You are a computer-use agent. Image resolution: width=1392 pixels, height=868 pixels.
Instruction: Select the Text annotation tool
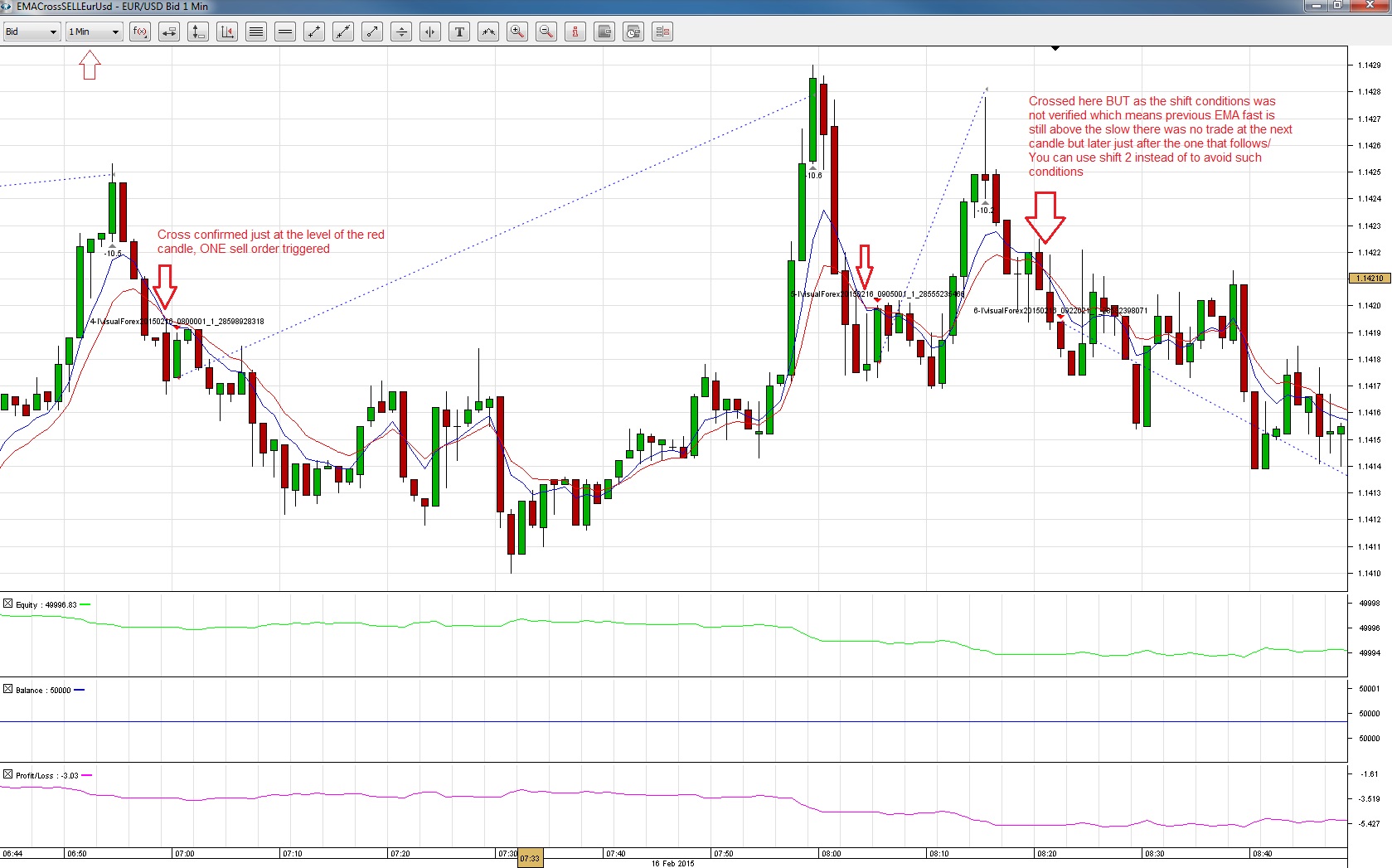459,32
